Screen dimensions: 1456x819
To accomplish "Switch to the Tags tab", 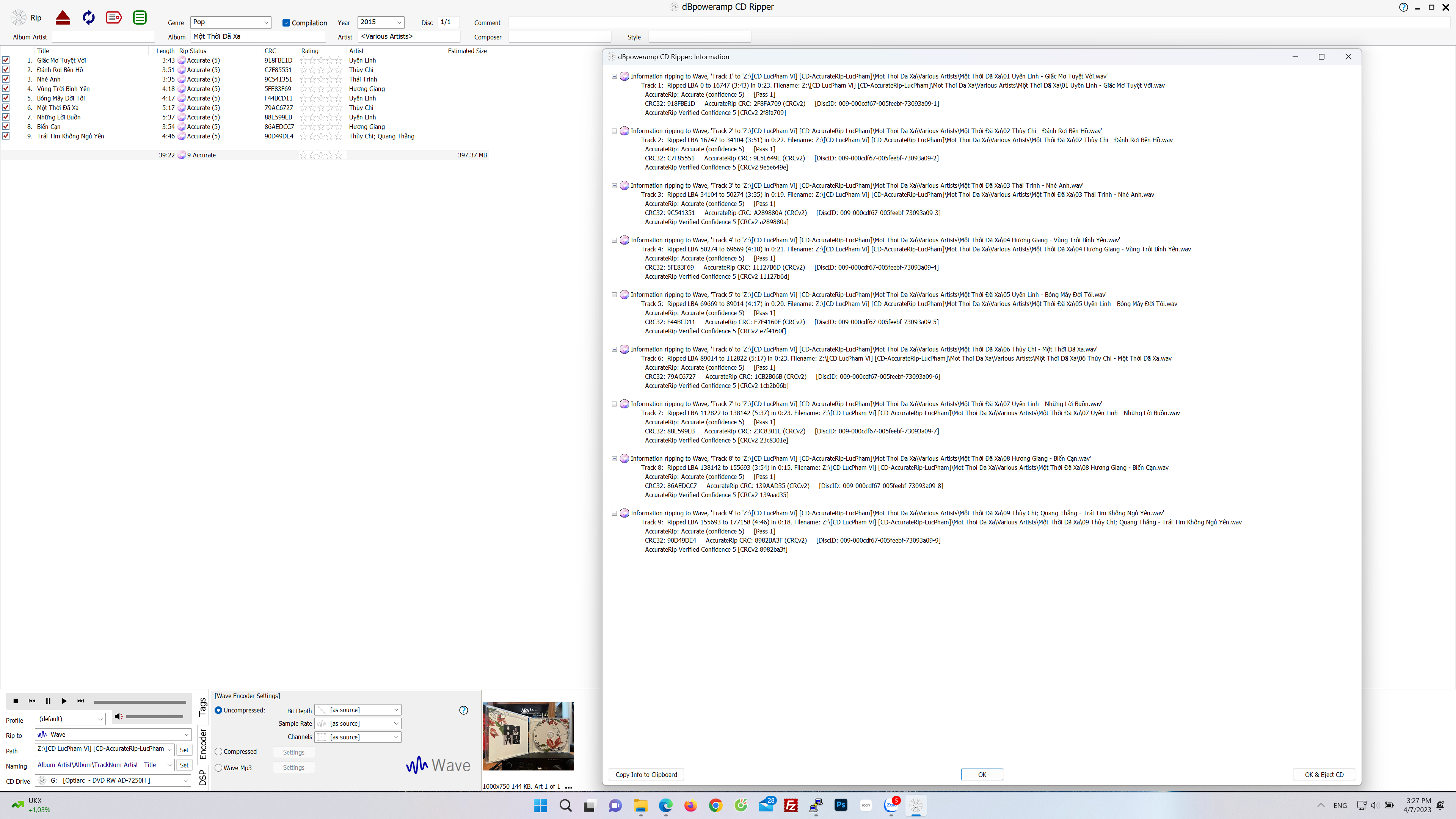I will pyautogui.click(x=203, y=707).
